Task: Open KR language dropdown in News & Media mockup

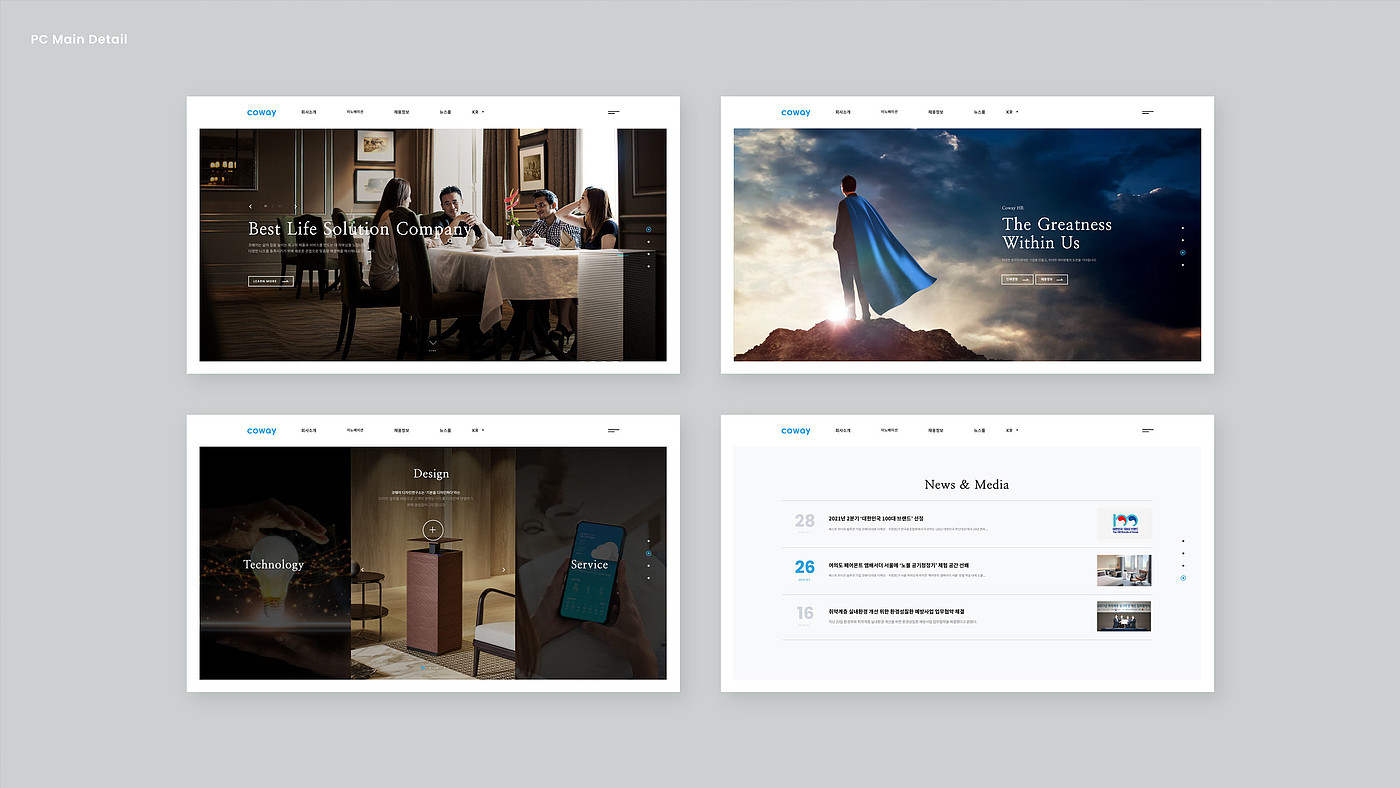Action: click(1012, 430)
